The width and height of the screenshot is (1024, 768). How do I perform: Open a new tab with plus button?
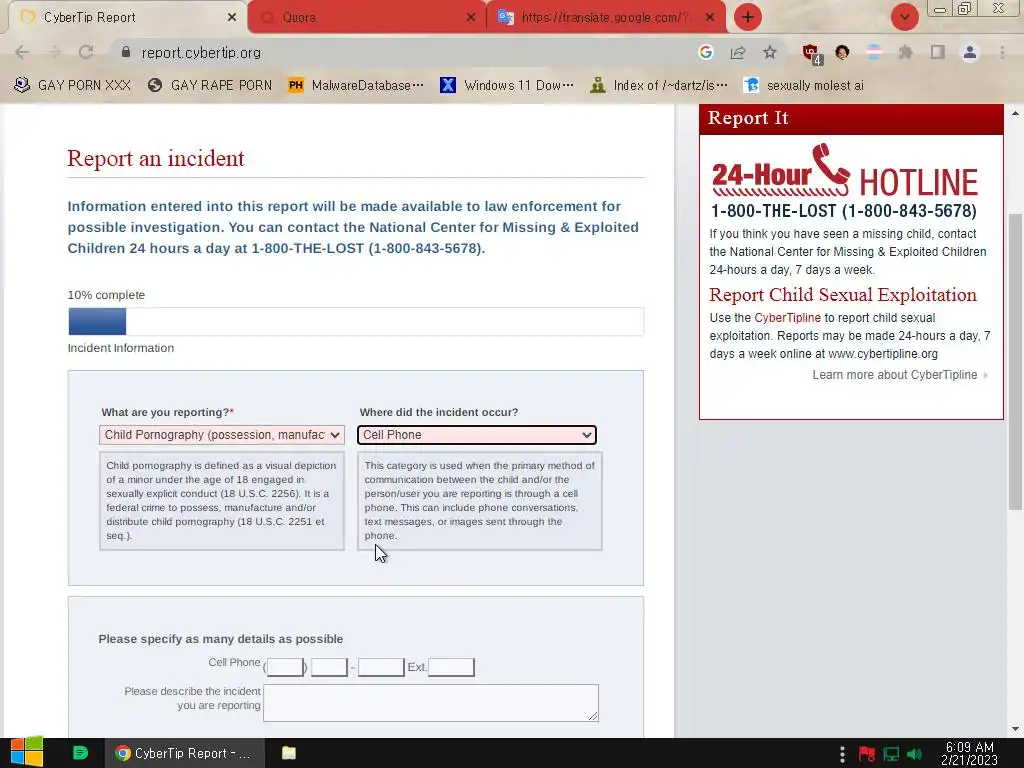coord(748,17)
